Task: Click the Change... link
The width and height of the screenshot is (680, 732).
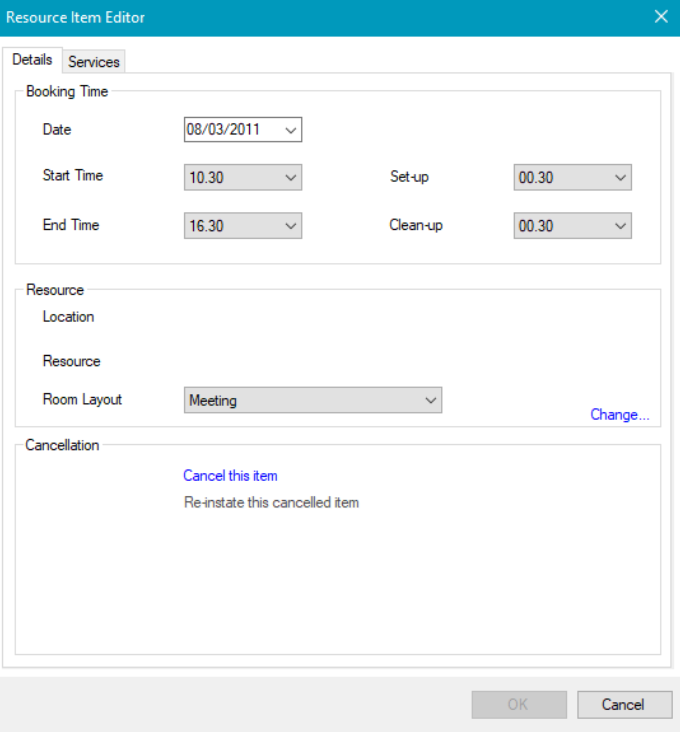Action: (x=619, y=415)
